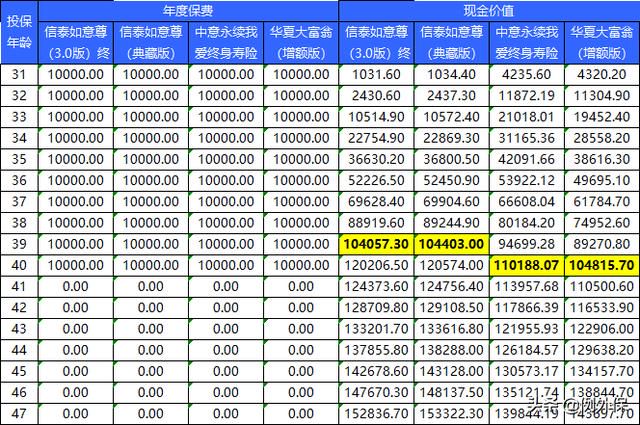Select age cell 47

[x=19, y=414]
